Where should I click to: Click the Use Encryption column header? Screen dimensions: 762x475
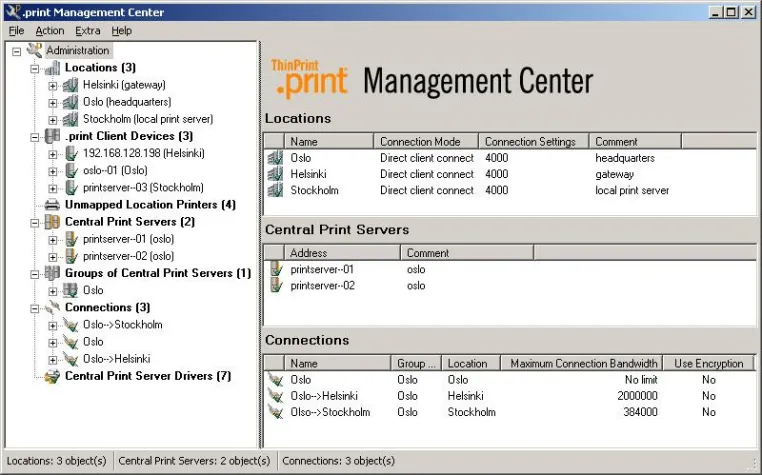[708, 363]
